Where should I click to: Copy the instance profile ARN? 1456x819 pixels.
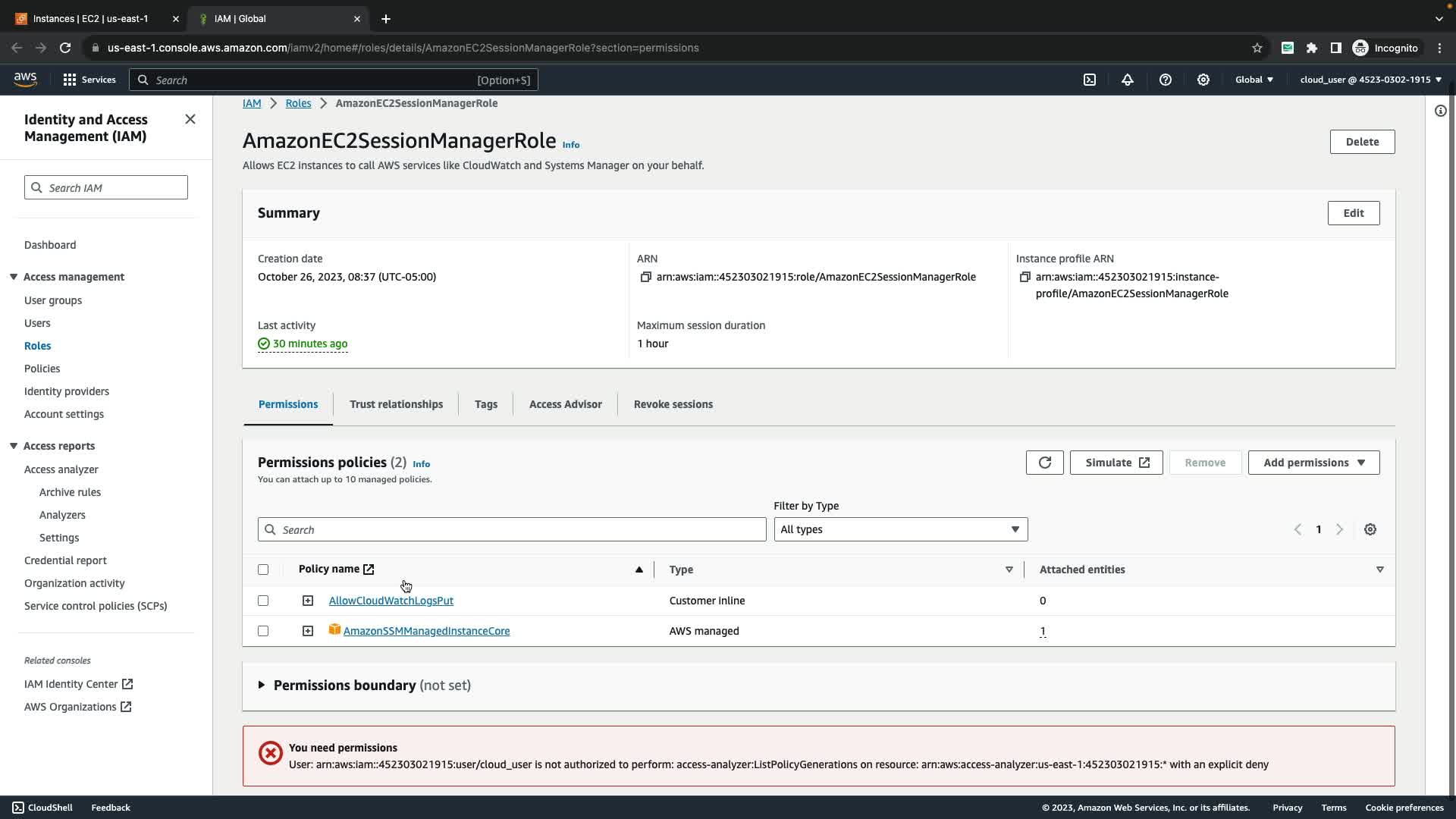[x=1025, y=277]
